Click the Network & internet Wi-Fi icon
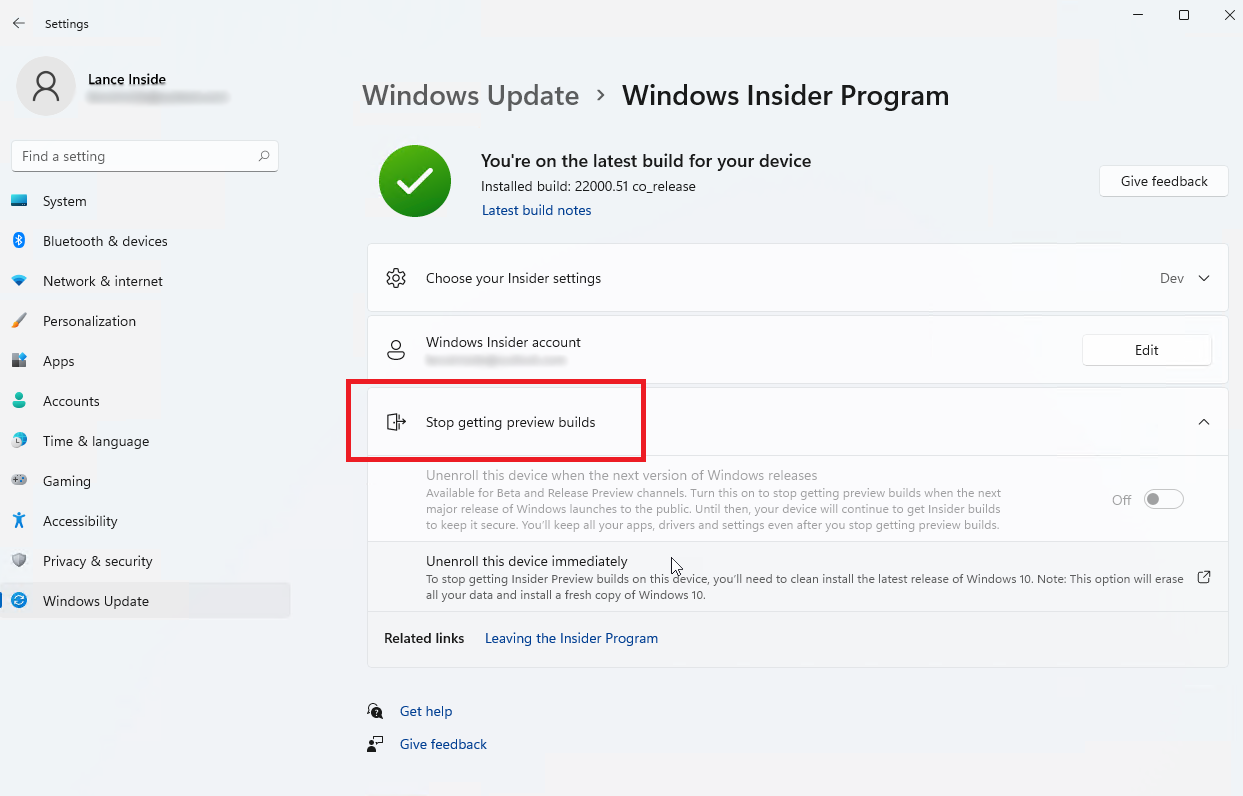This screenshot has width=1243, height=796. click(x=19, y=281)
